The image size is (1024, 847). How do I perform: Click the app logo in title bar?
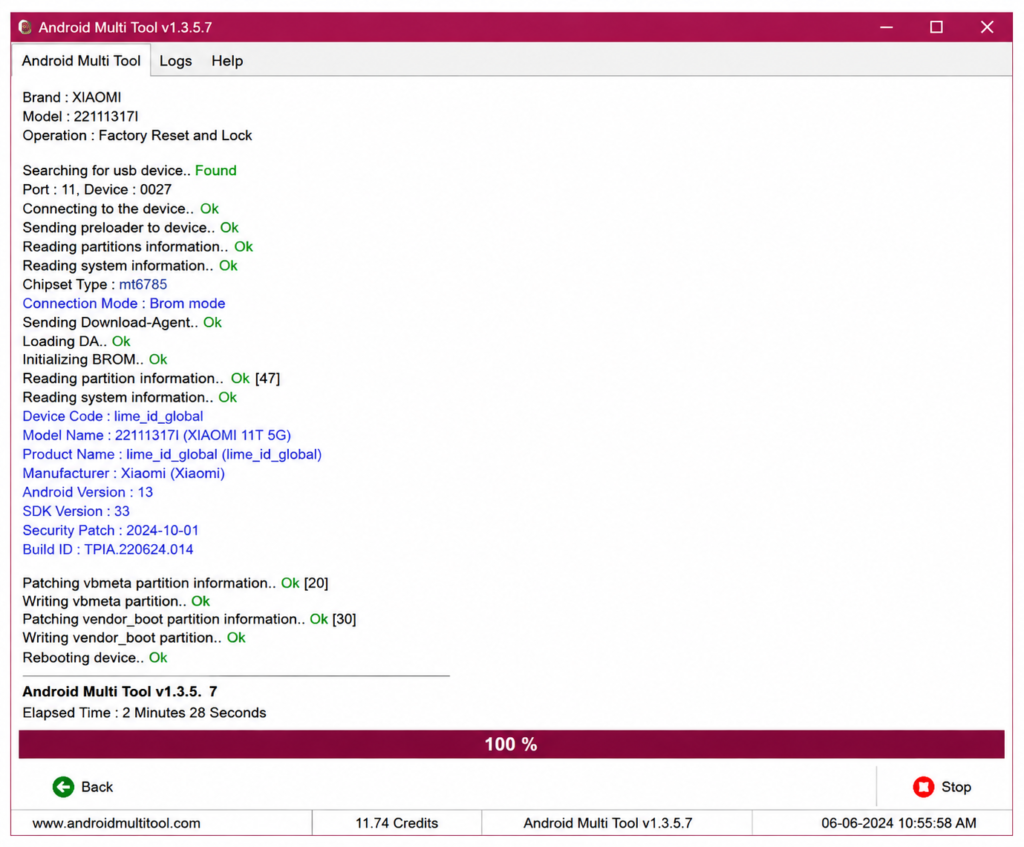[x=25, y=27]
